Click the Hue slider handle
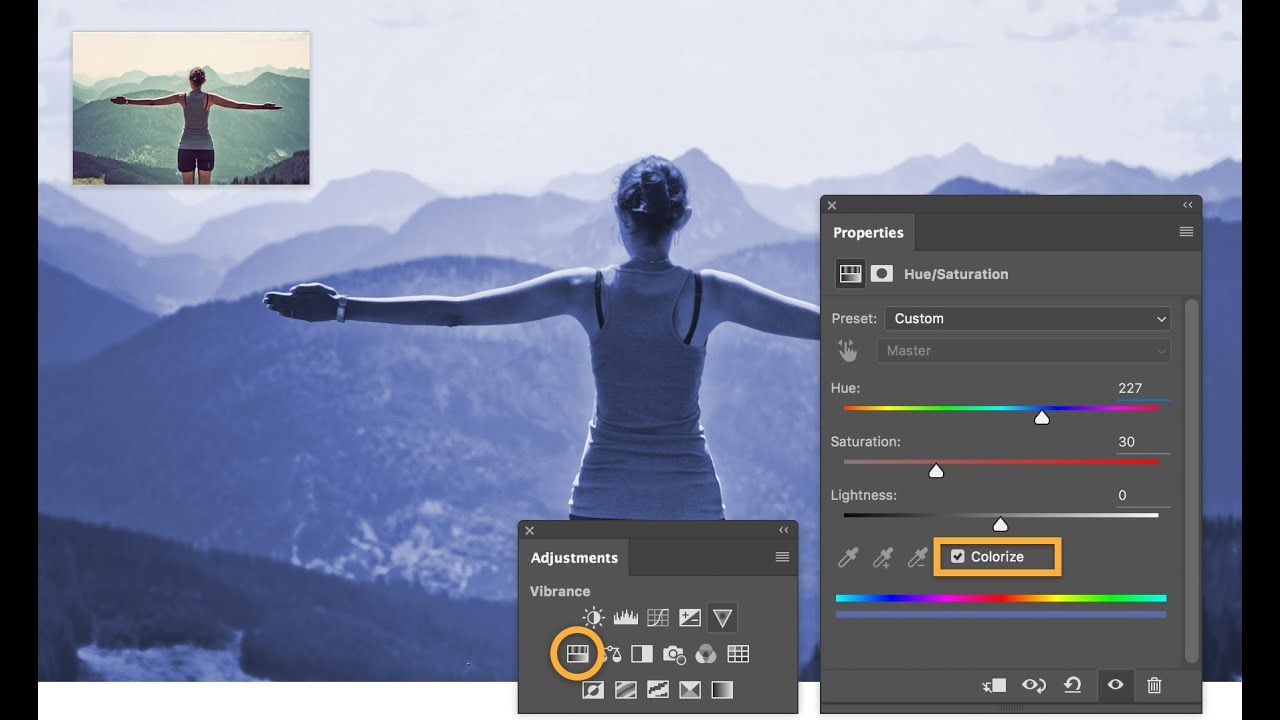The width and height of the screenshot is (1280, 720). (x=1042, y=417)
